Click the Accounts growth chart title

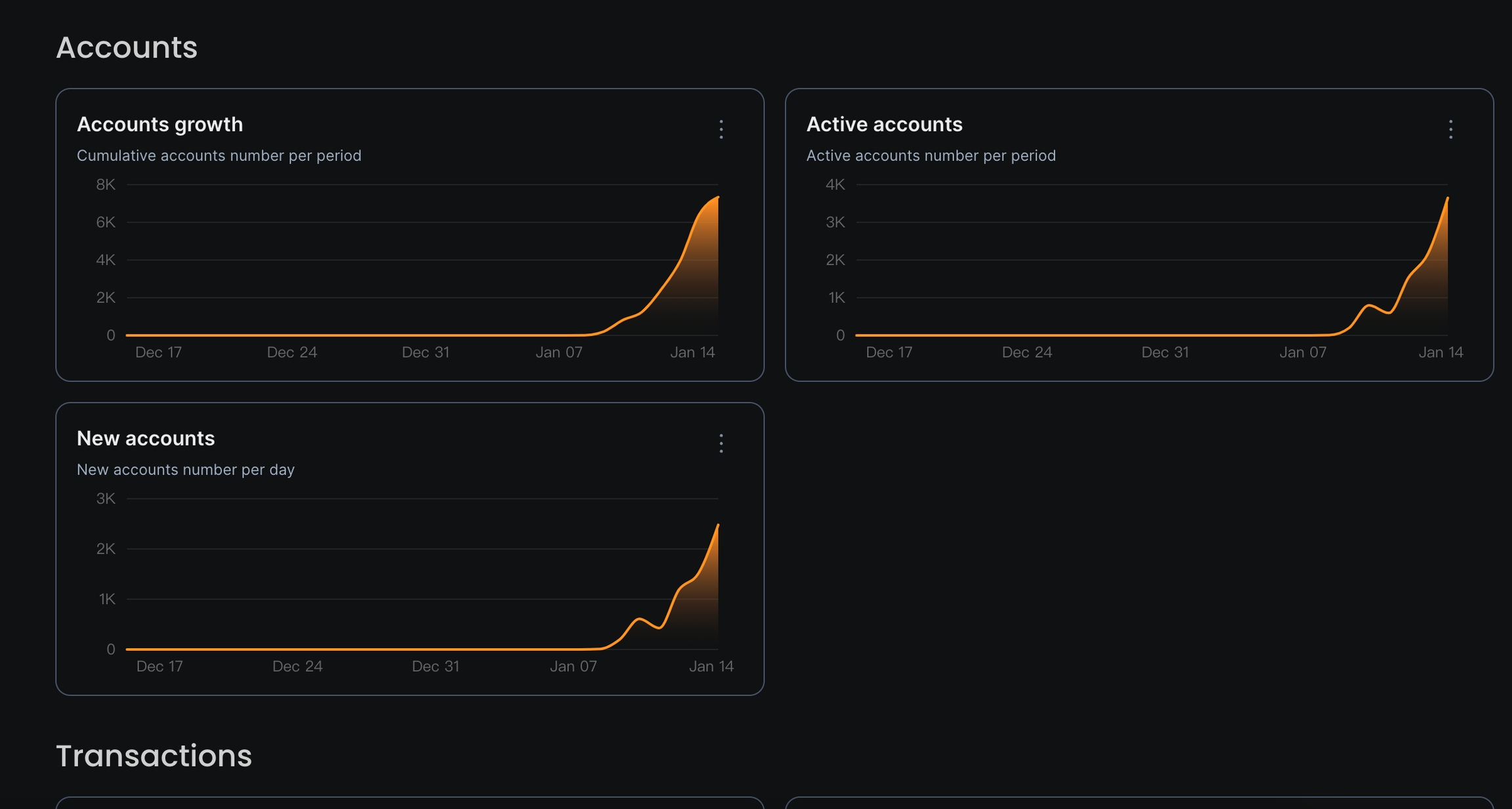coord(159,125)
